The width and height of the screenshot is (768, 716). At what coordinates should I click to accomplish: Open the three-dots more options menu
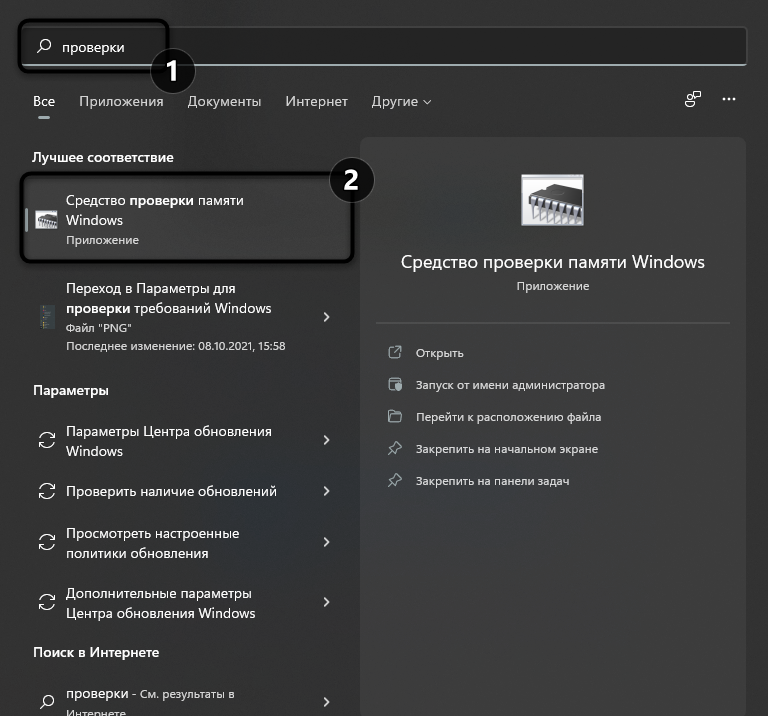tap(729, 99)
